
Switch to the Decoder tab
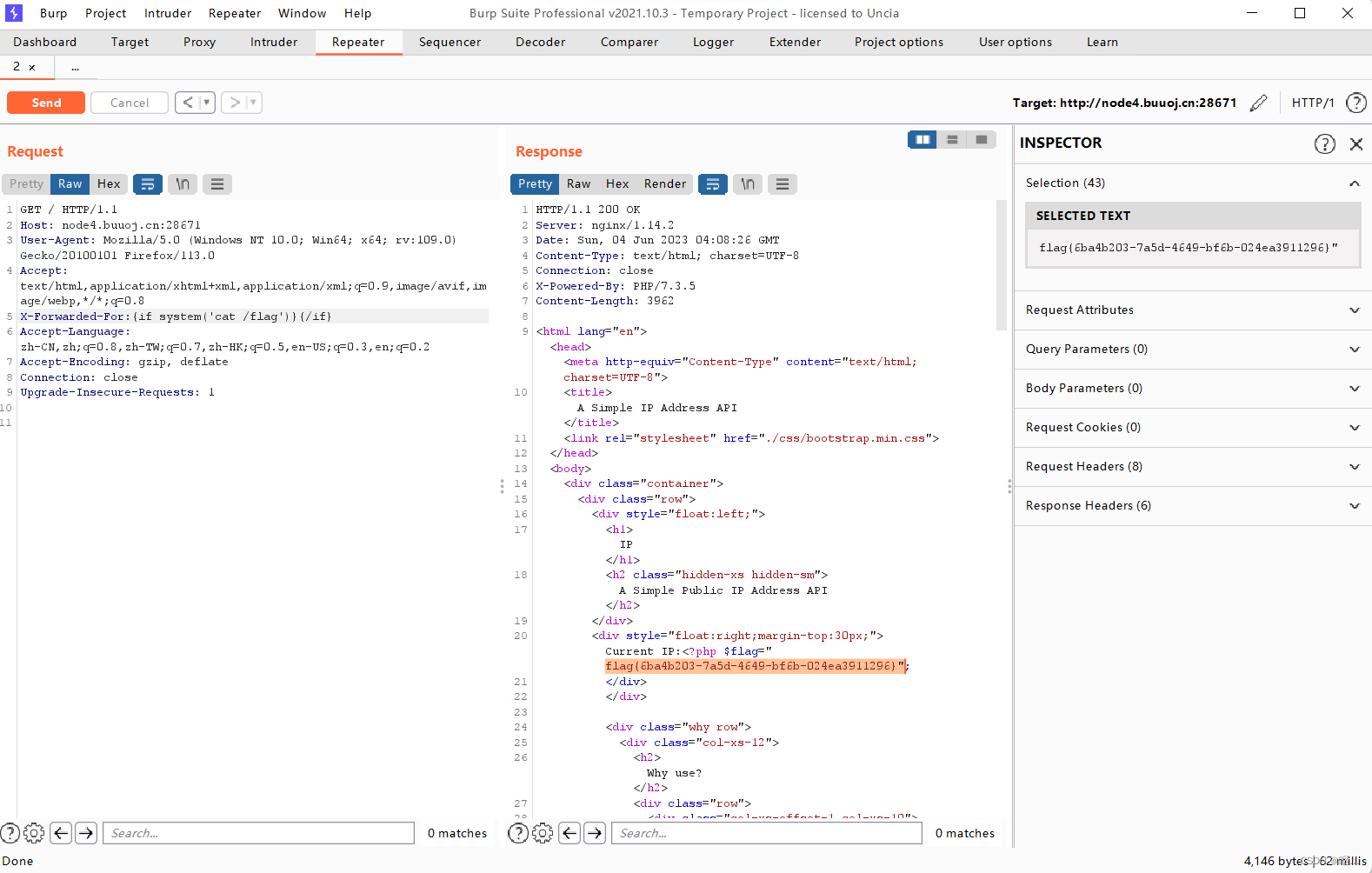tap(540, 42)
